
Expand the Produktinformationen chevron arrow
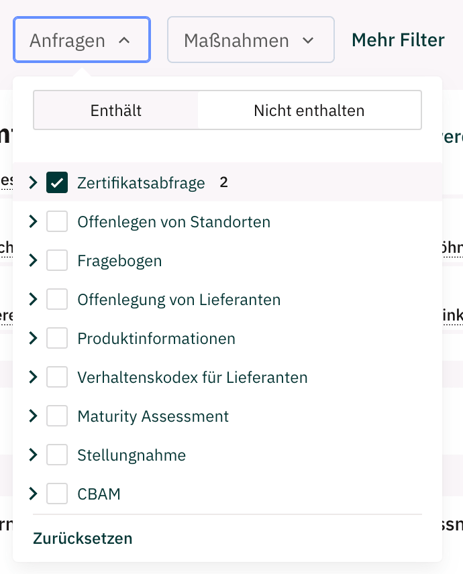pos(33,338)
